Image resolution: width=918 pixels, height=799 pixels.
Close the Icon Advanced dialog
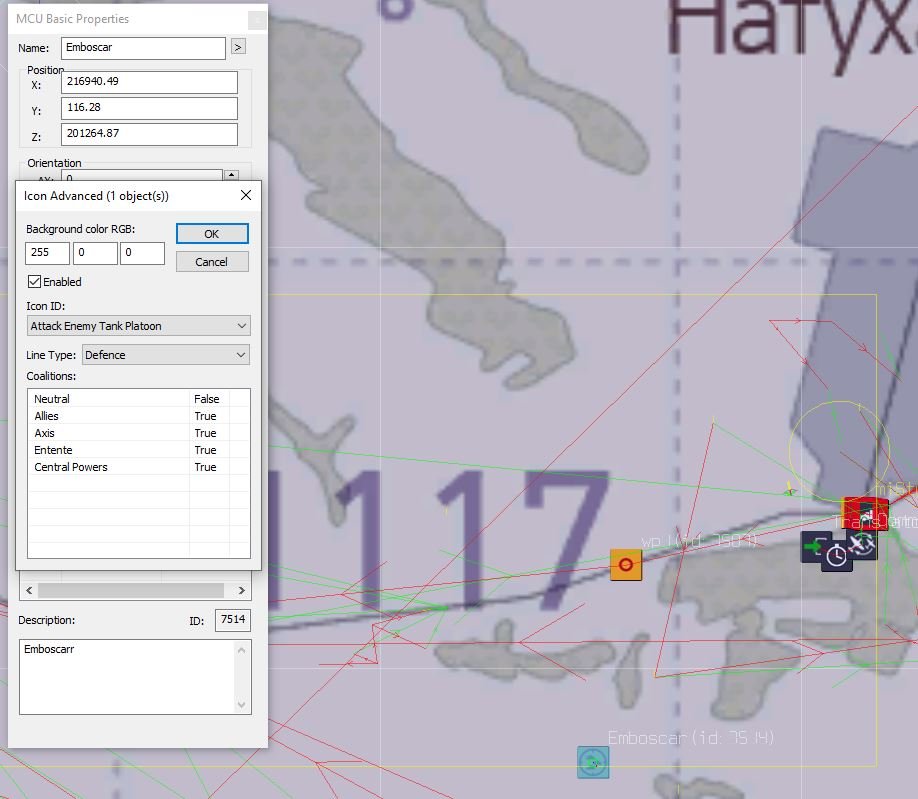(245, 196)
